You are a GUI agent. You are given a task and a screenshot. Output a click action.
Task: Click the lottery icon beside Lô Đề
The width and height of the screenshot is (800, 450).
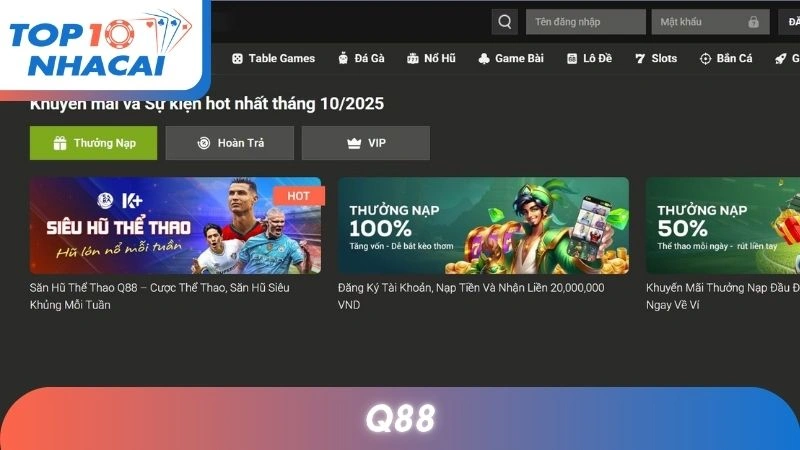pos(572,59)
